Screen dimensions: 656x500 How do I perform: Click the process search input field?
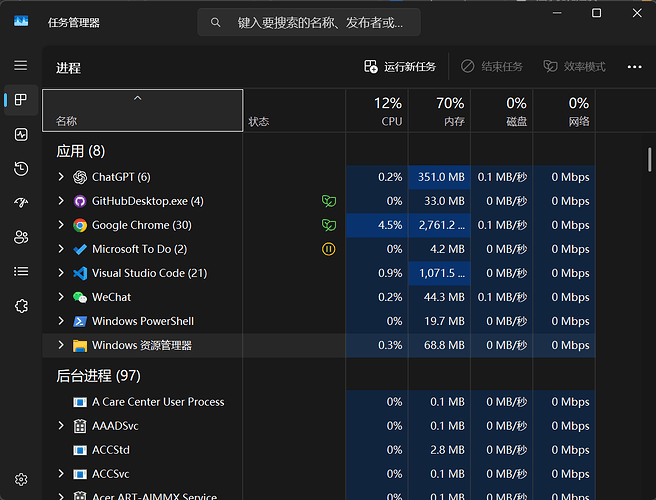pyautogui.click(x=309, y=22)
